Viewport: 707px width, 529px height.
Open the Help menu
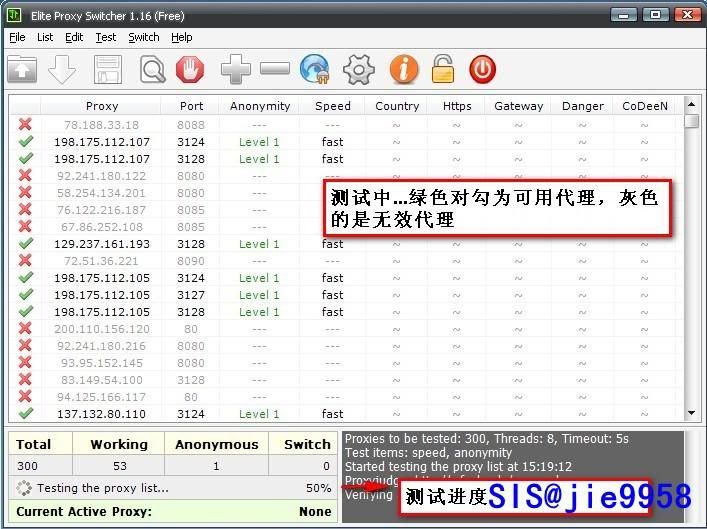pyautogui.click(x=182, y=37)
